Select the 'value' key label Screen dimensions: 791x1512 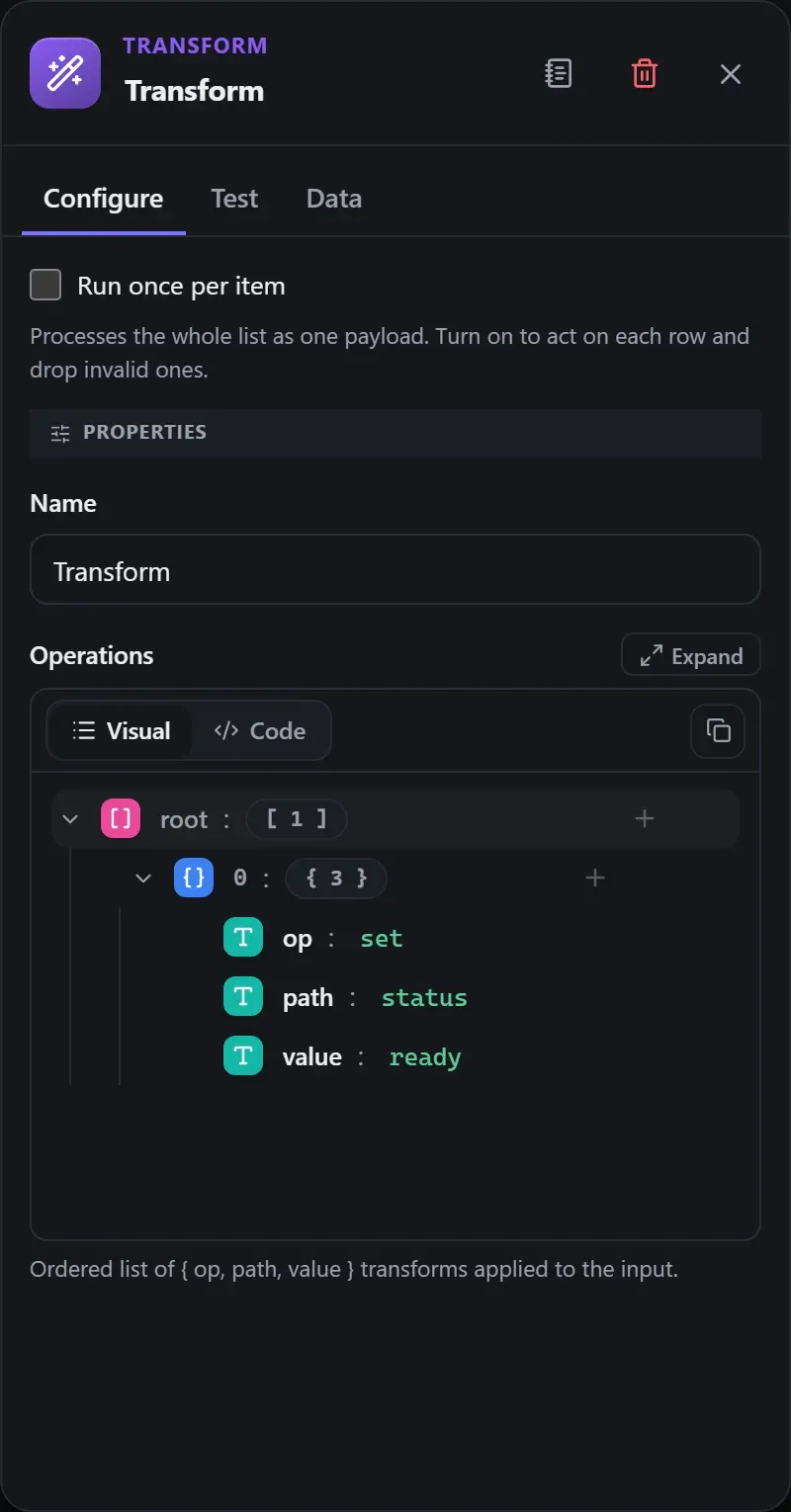(312, 1056)
